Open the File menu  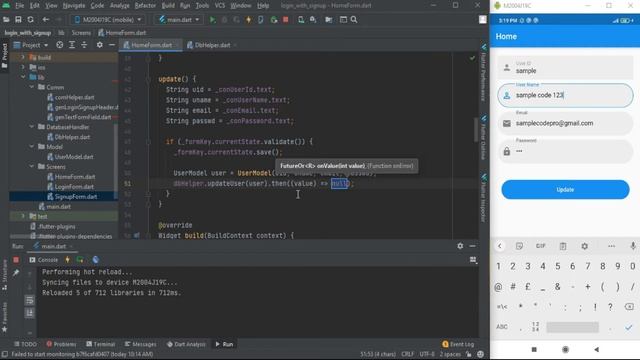20,6
